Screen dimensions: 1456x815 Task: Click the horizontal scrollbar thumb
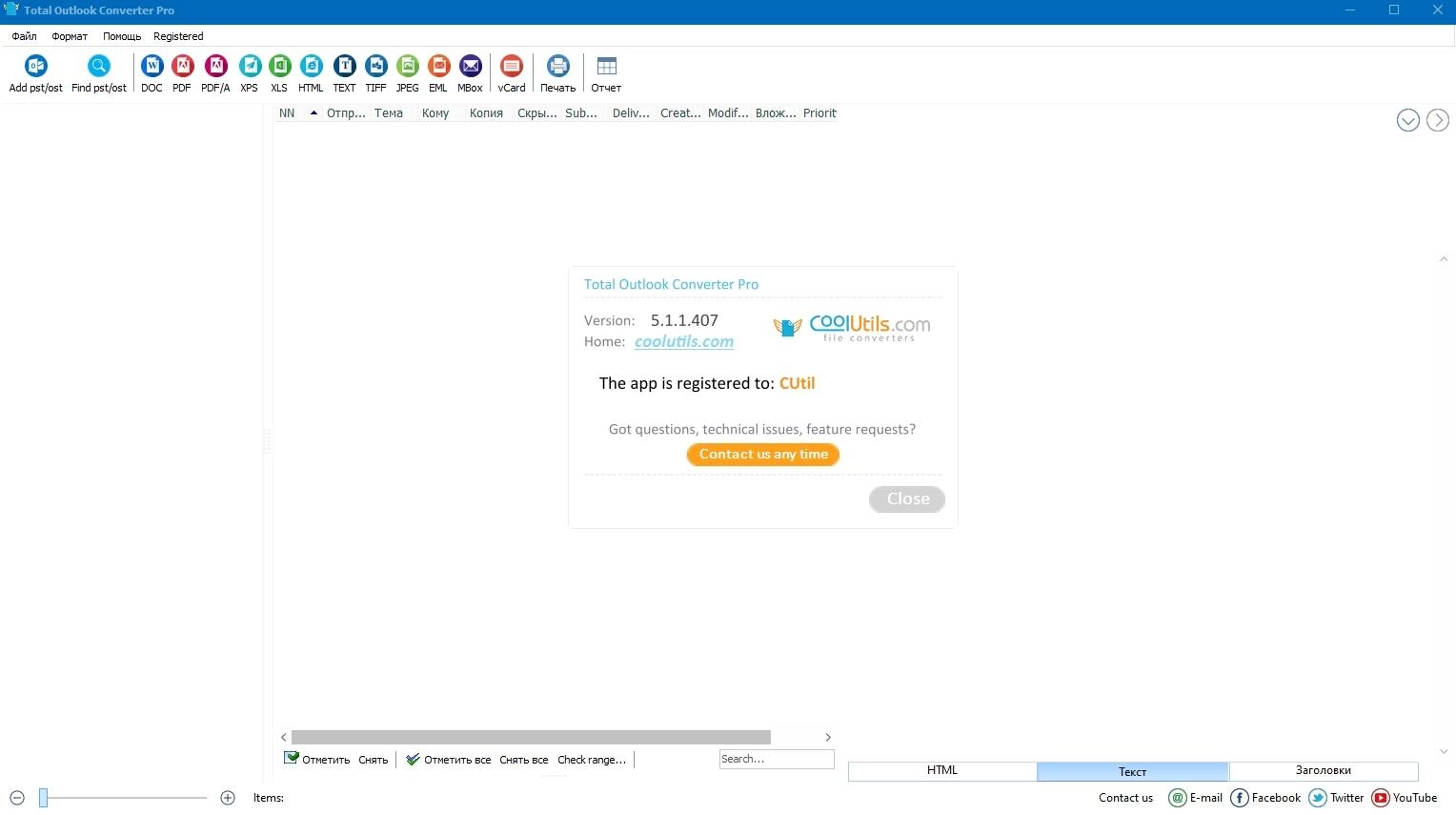coord(531,737)
